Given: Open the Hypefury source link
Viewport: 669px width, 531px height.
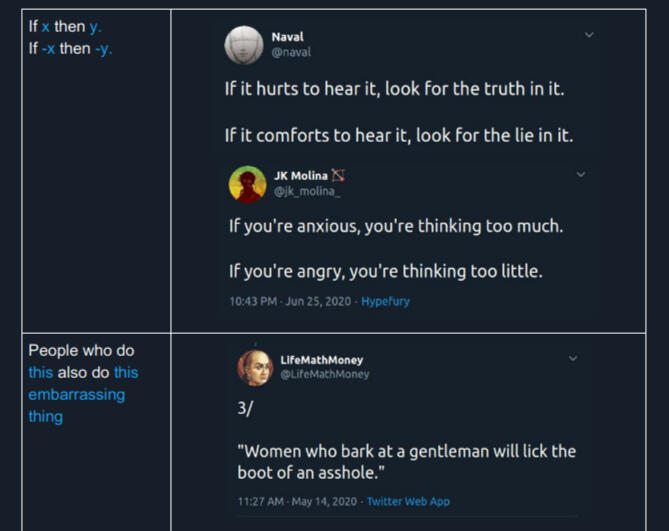Looking at the screenshot, I should pyautogui.click(x=385, y=301).
